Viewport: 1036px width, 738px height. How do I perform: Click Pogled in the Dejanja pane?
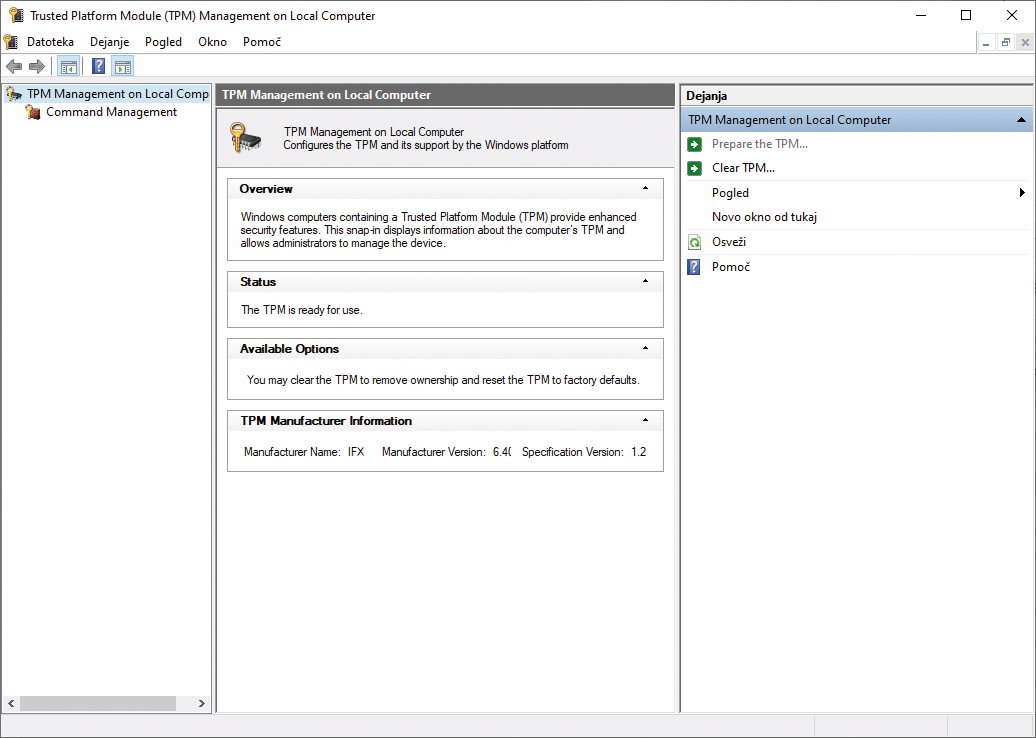[730, 193]
